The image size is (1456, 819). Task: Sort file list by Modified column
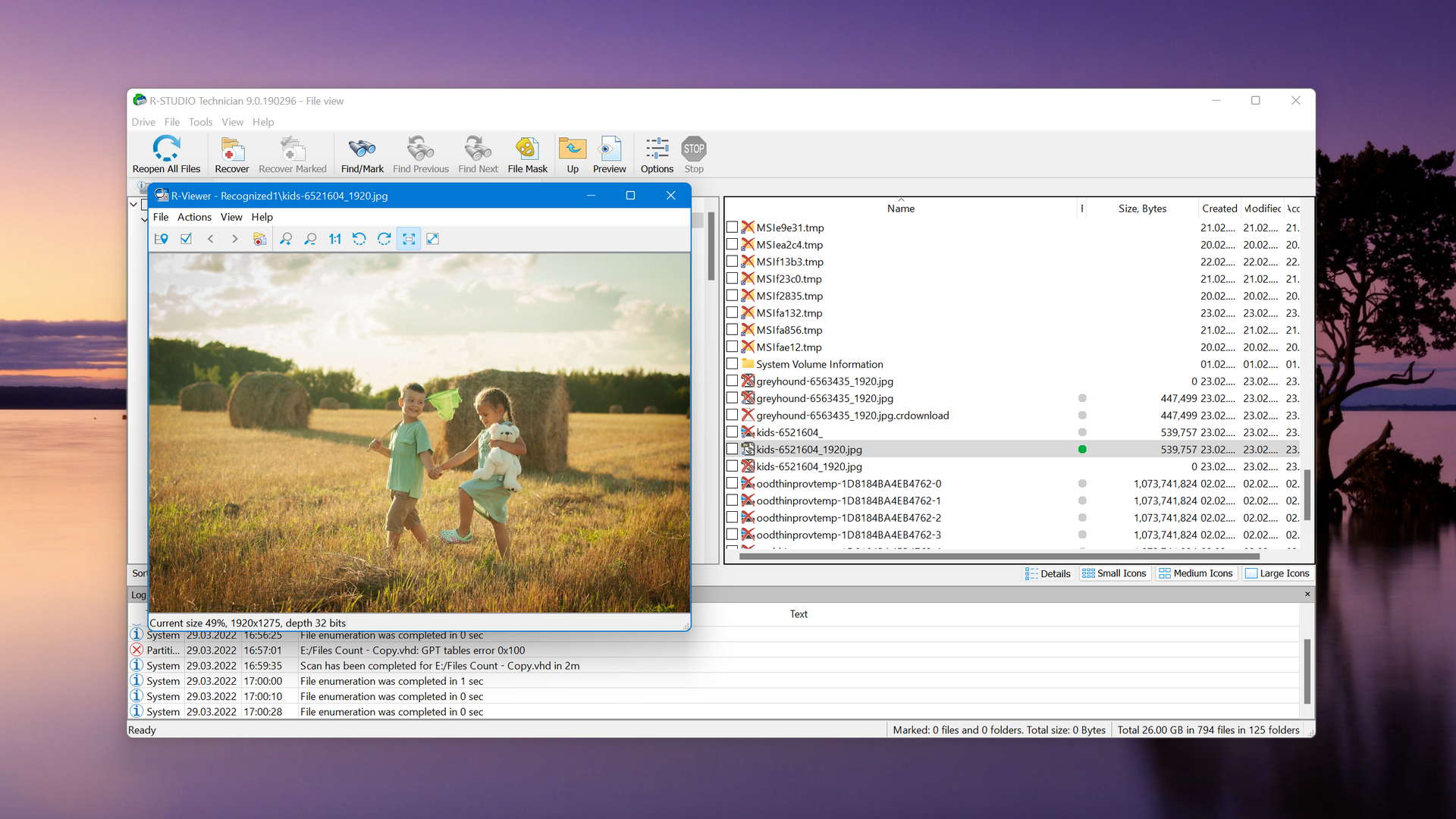[x=1262, y=208]
